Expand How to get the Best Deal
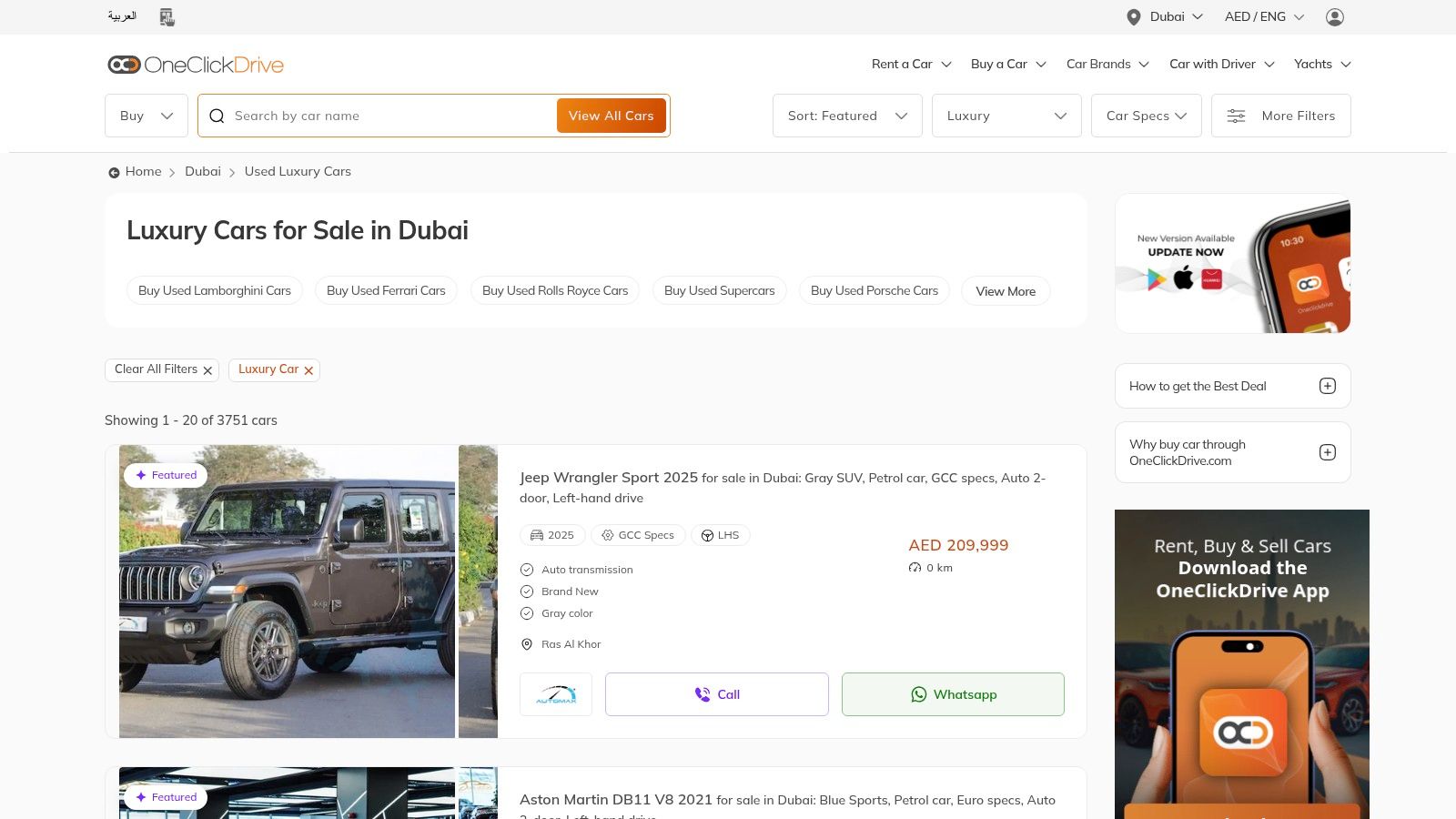The image size is (1456, 819). click(1233, 386)
